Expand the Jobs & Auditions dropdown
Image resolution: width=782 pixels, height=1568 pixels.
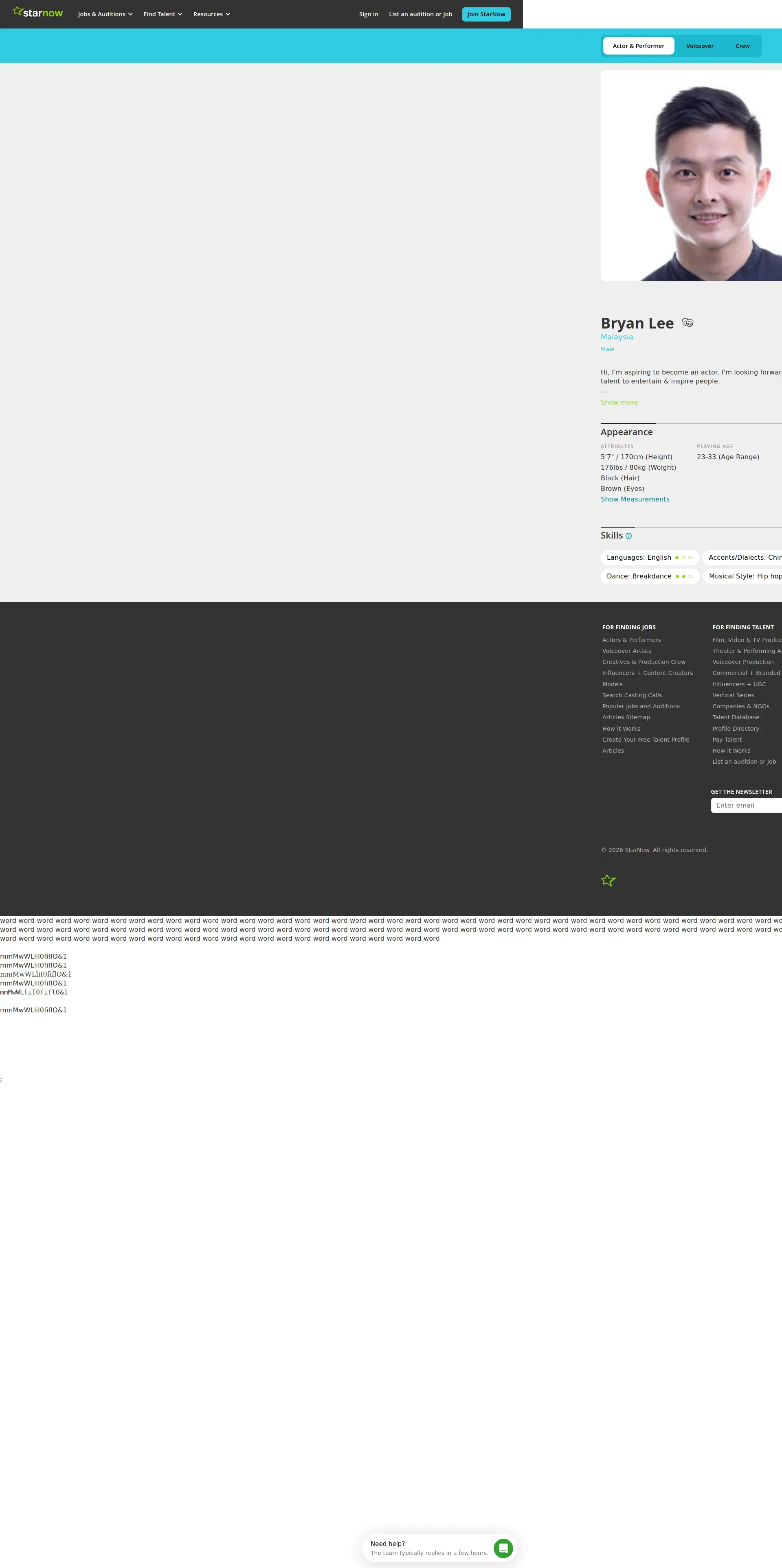[x=105, y=14]
